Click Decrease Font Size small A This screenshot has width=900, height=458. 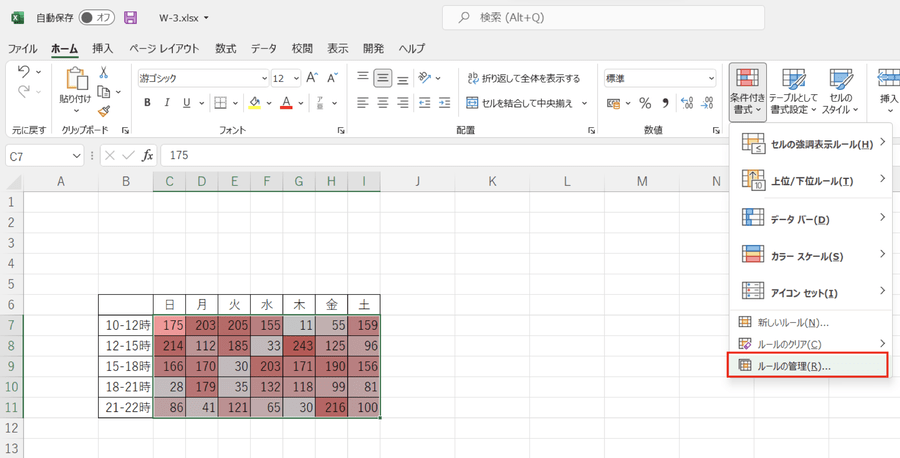pyautogui.click(x=332, y=78)
